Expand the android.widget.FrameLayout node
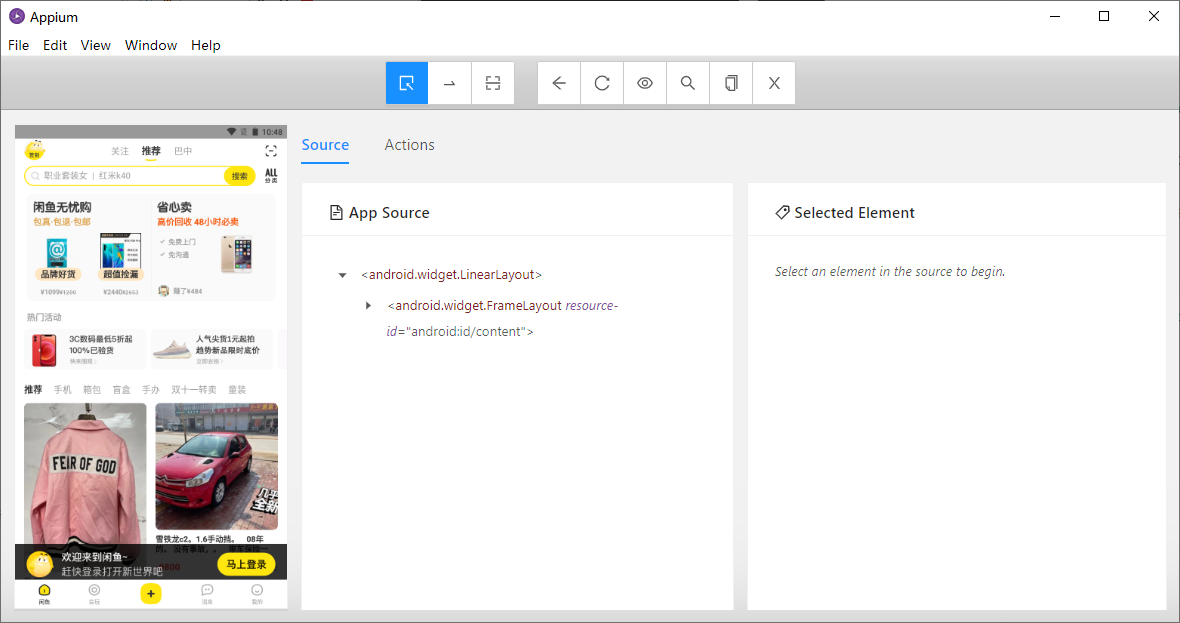The image size is (1180, 623). 369,305
